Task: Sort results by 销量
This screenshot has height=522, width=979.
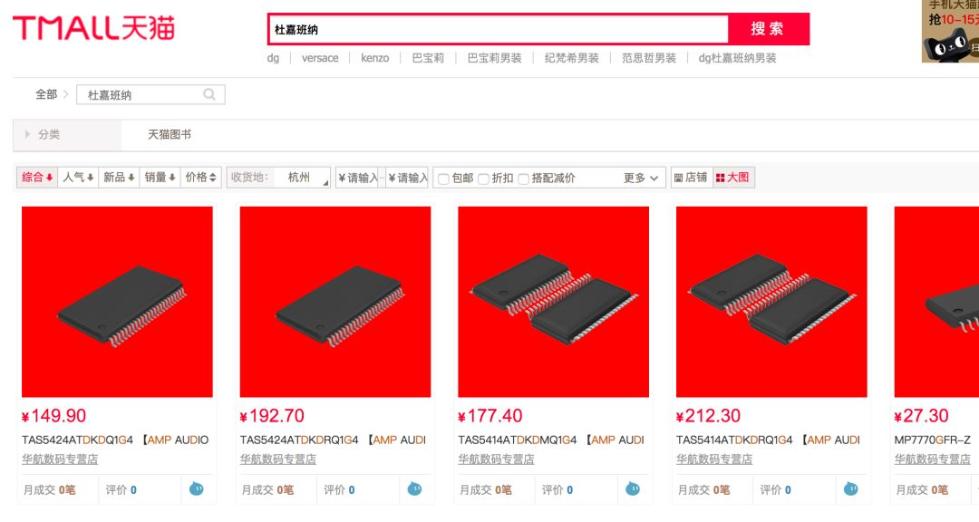Action: pos(160,177)
